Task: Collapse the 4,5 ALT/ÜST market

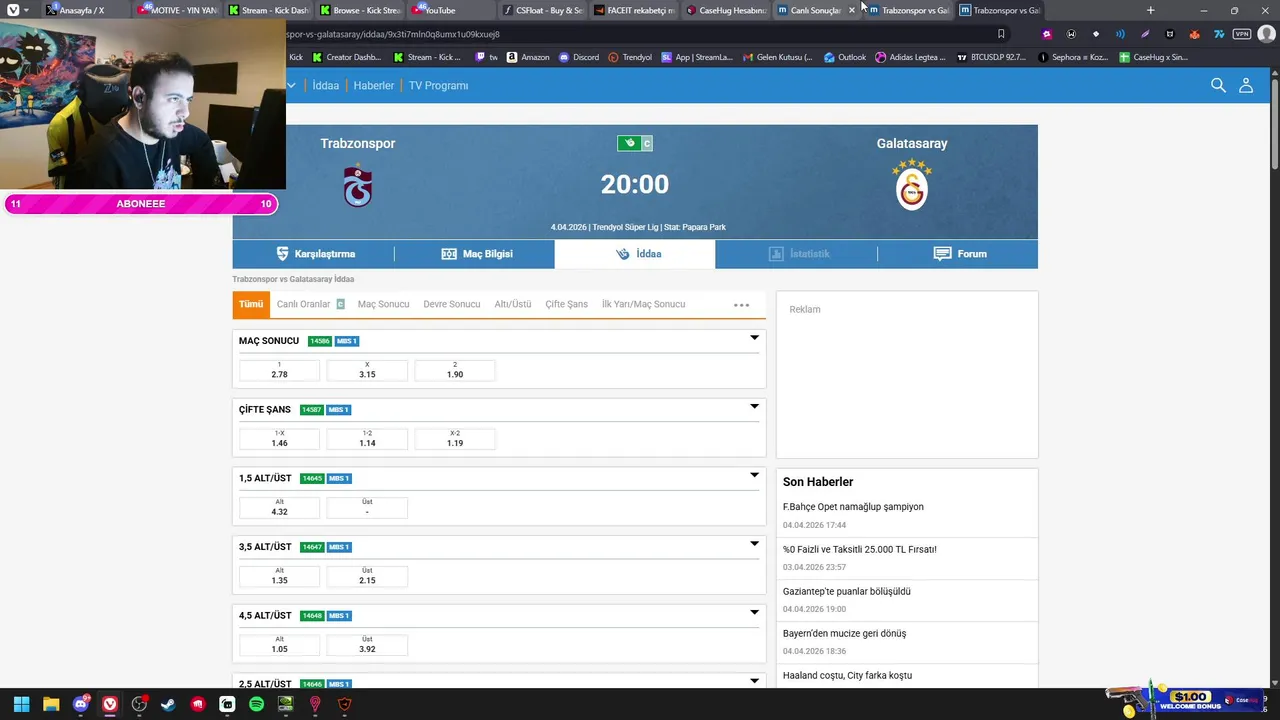Action: coord(754,612)
